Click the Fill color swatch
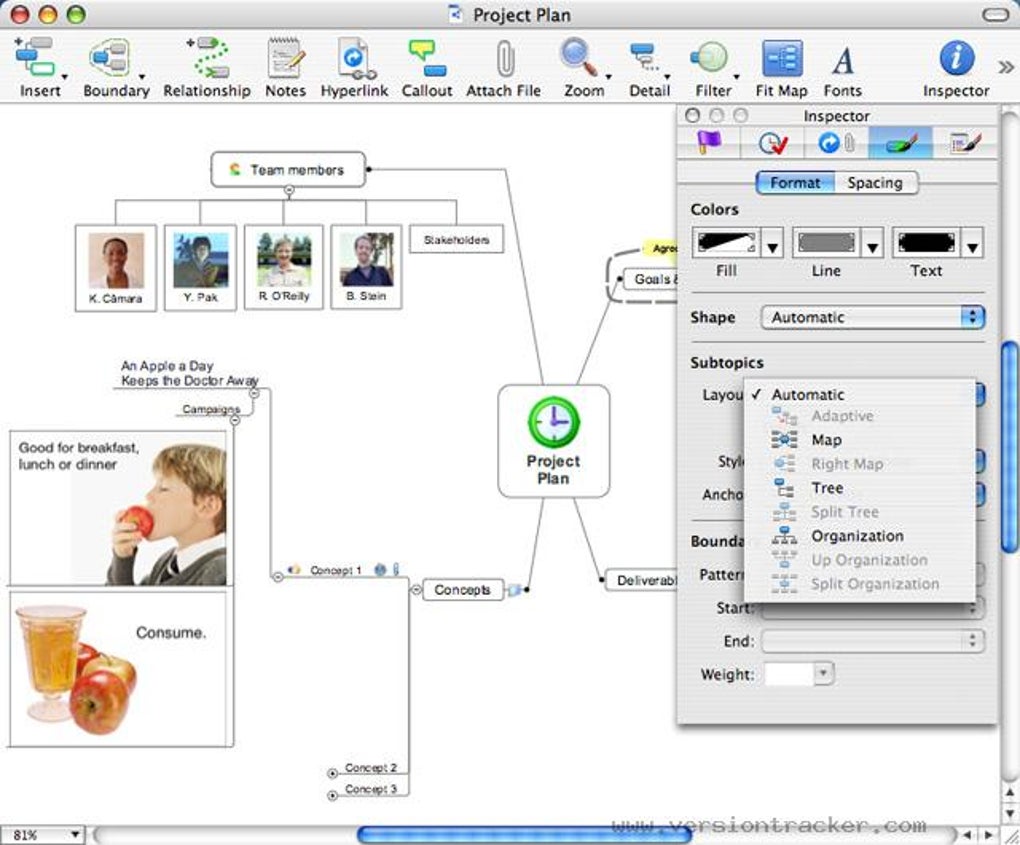1020x845 pixels. point(726,243)
